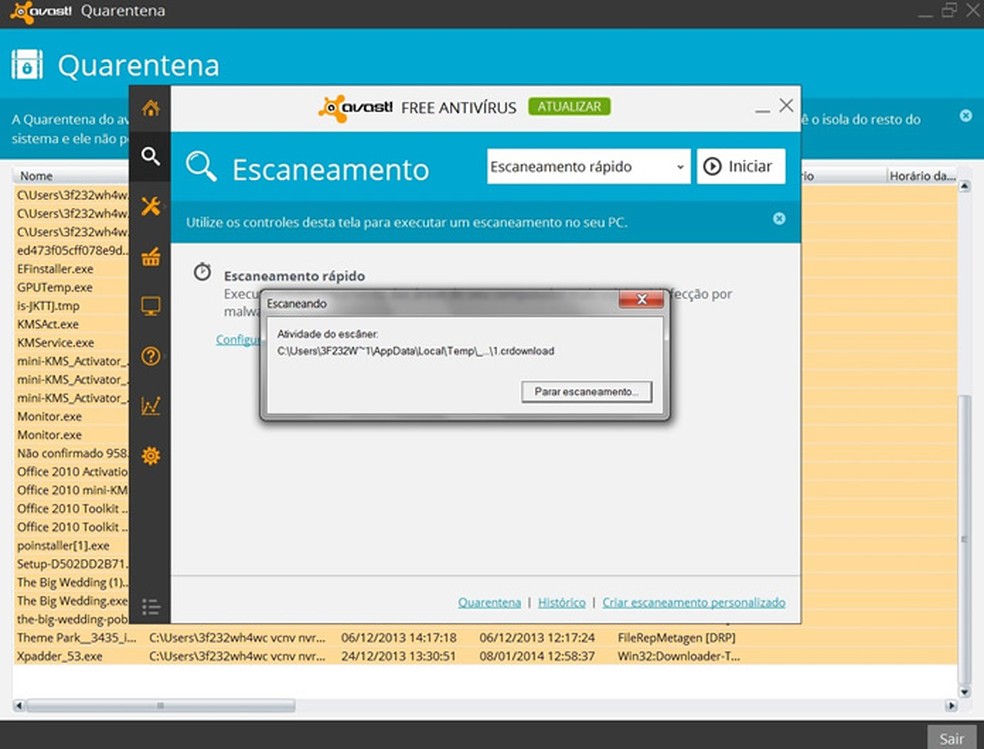Image resolution: width=984 pixels, height=749 pixels.
Task: Select the is-JKTTJ.tmp entry
Action: 48,305
